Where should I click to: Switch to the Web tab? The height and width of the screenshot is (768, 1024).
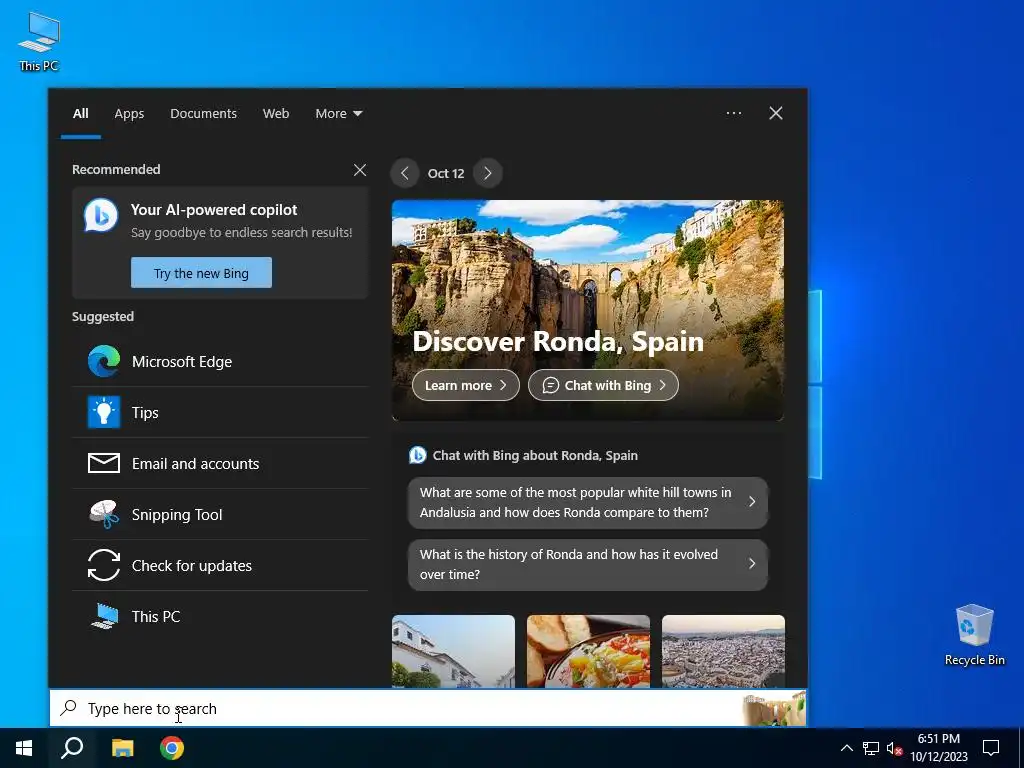[276, 114]
